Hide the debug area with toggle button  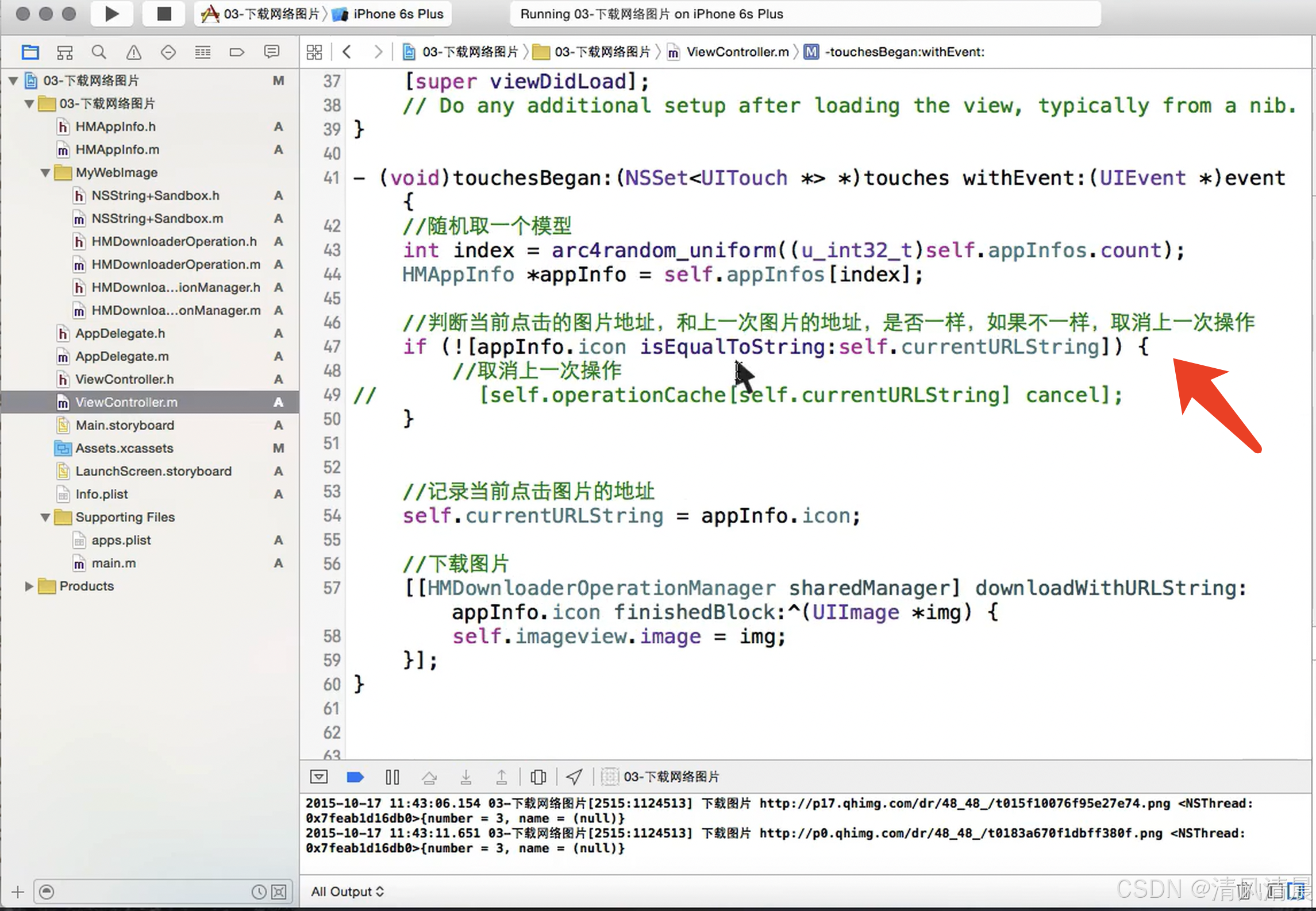pos(318,777)
